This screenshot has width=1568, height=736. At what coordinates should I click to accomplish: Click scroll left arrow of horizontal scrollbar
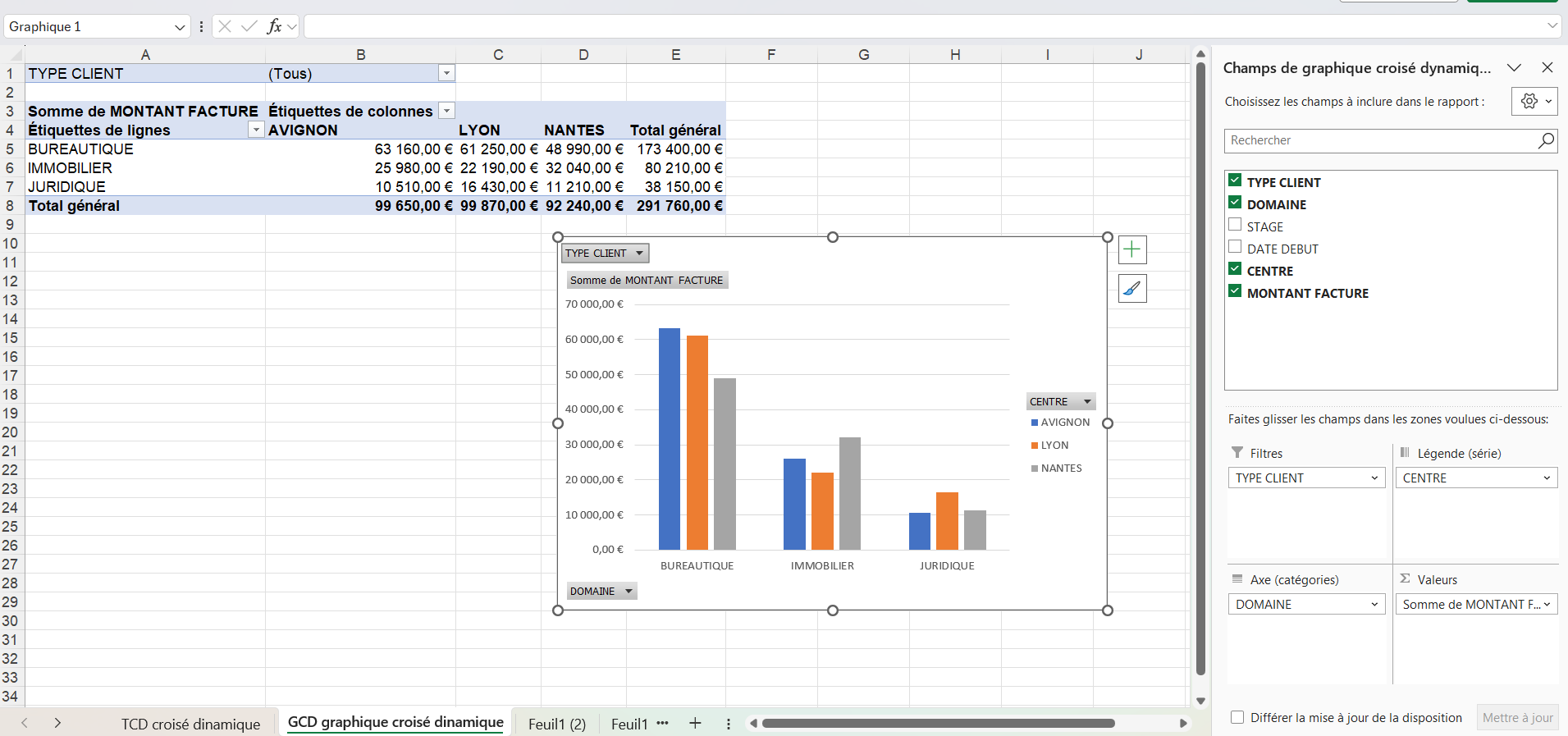click(x=752, y=723)
